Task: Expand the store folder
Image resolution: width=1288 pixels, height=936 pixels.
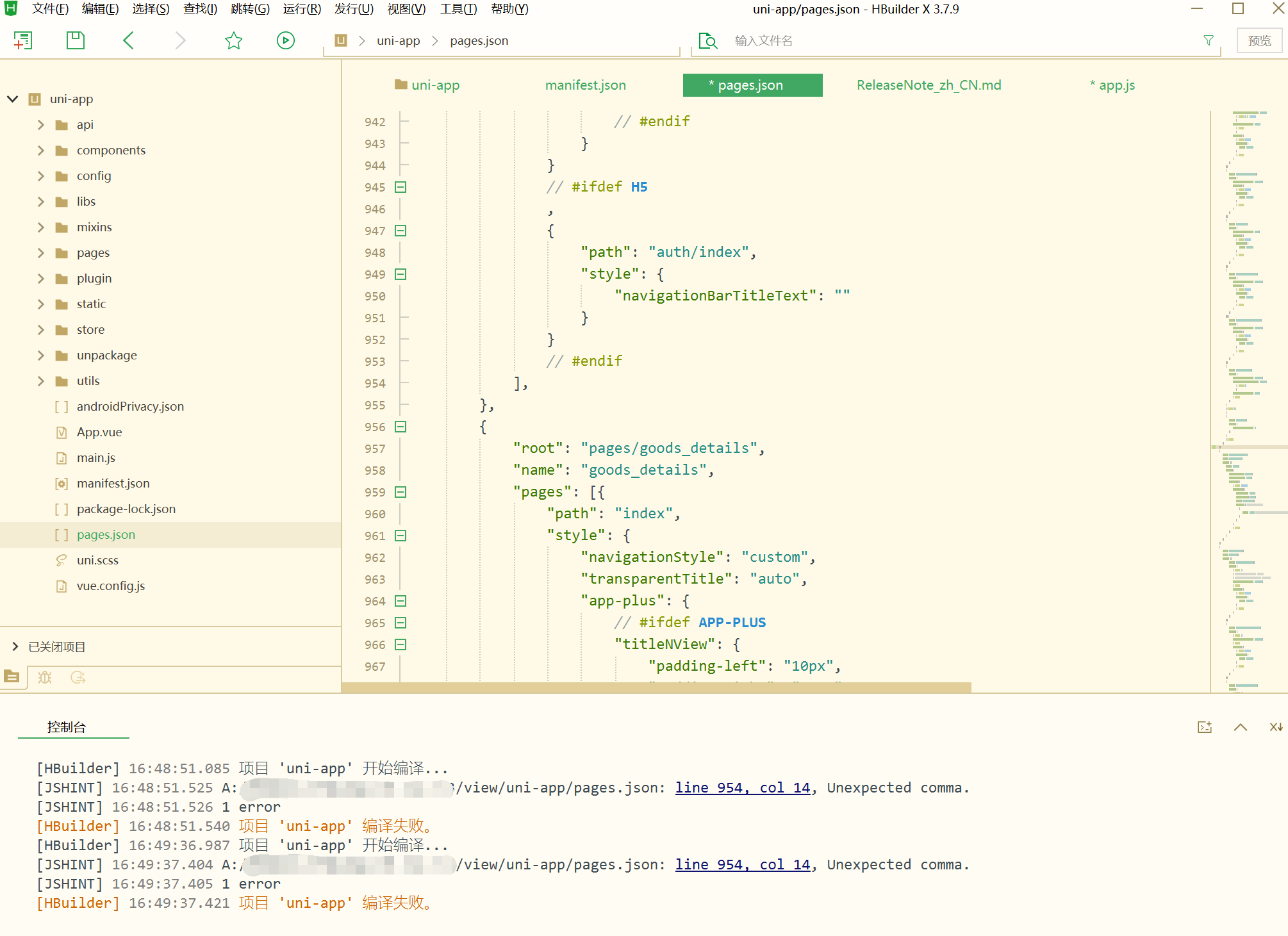Action: [x=41, y=330]
